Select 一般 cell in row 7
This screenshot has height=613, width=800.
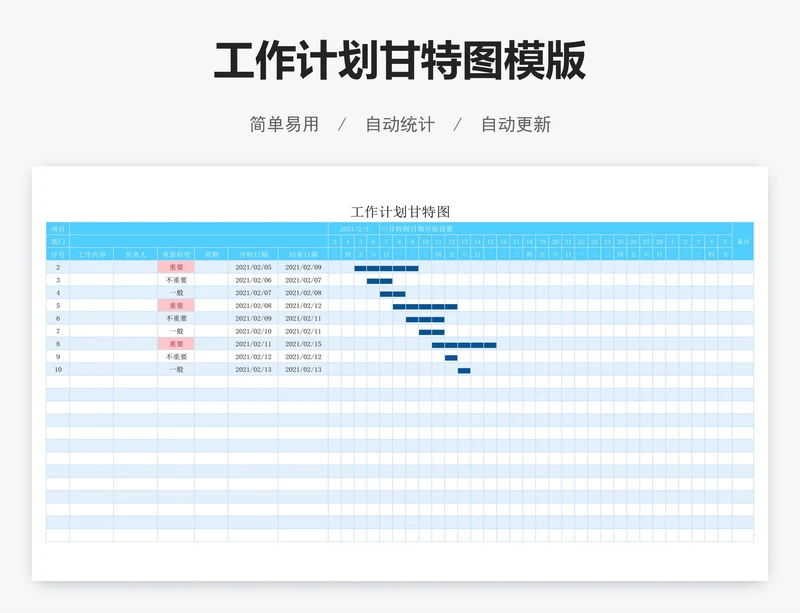tap(176, 331)
